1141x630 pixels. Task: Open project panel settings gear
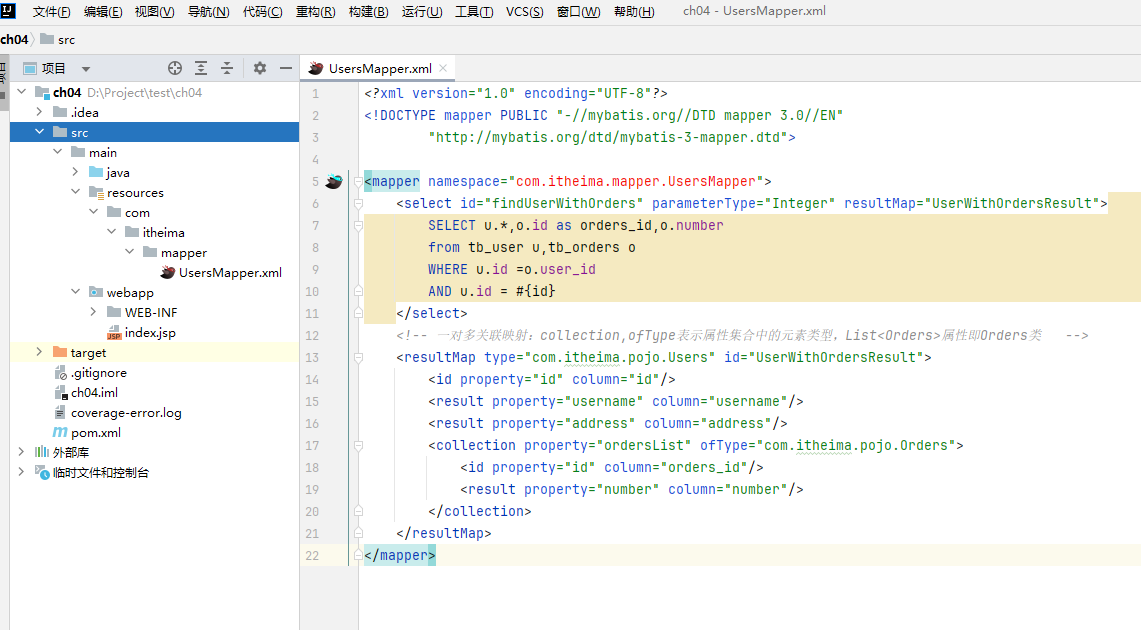(x=260, y=68)
